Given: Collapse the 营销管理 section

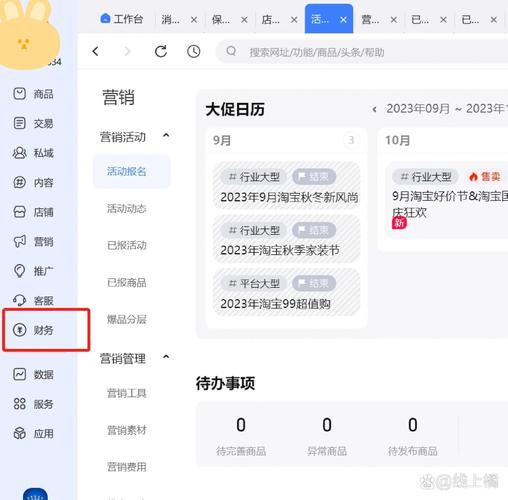Looking at the screenshot, I should (x=166, y=357).
